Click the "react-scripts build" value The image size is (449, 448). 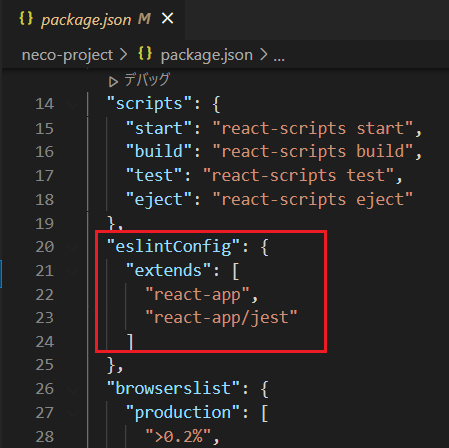coord(313,151)
